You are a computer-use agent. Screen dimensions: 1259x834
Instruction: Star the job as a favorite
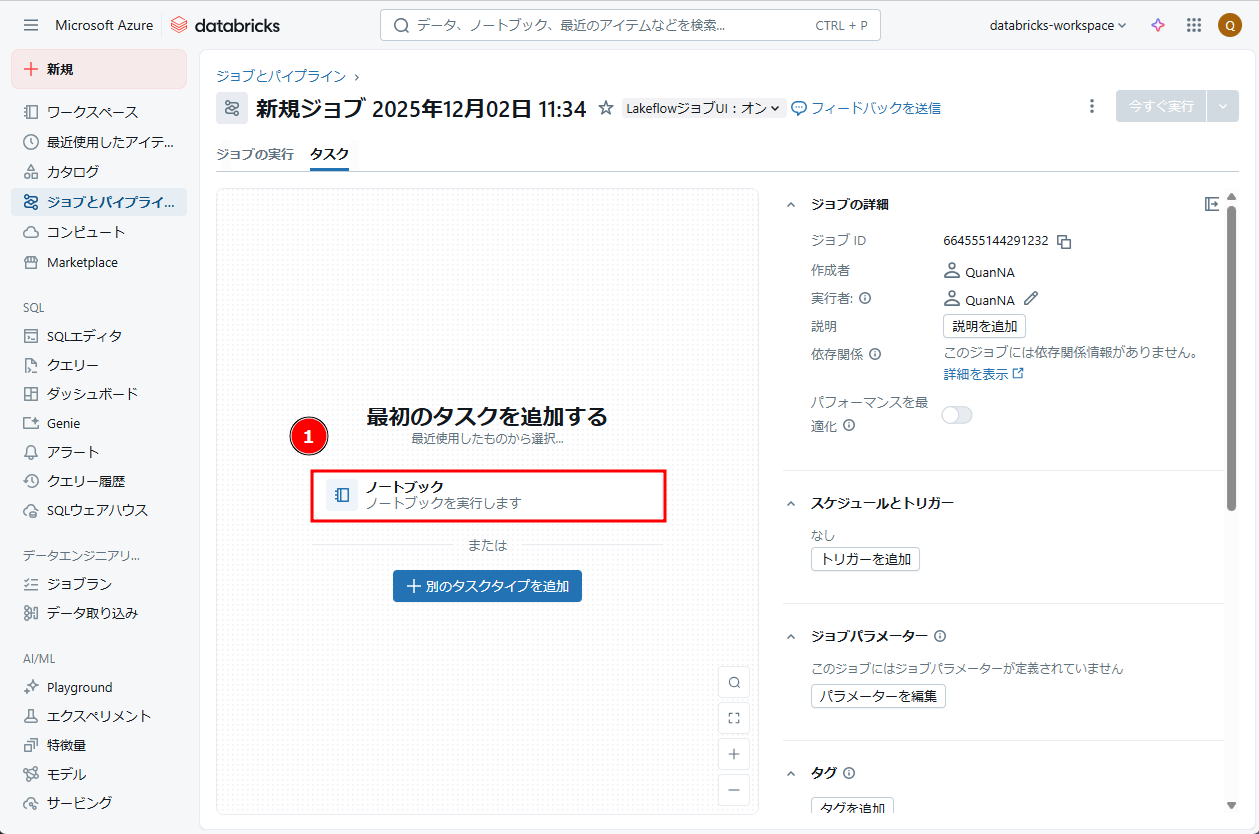(605, 108)
